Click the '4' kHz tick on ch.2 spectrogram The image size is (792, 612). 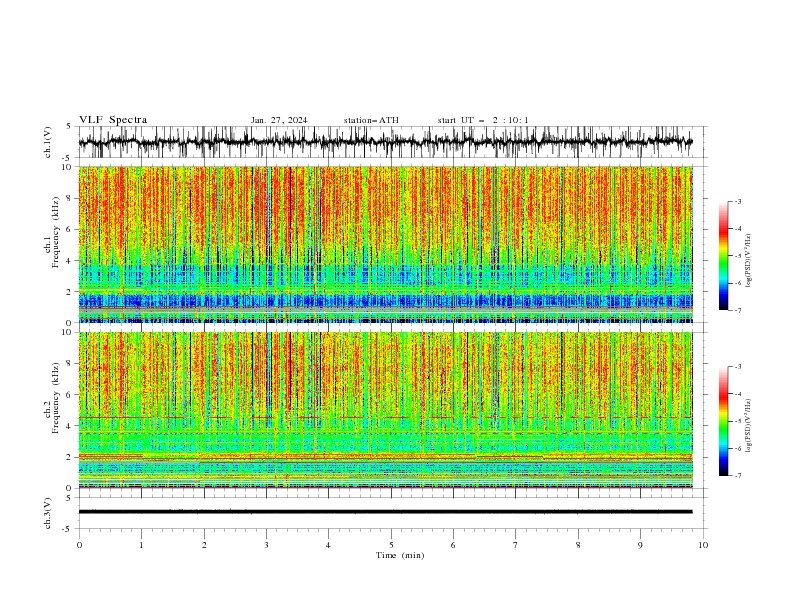[70, 426]
